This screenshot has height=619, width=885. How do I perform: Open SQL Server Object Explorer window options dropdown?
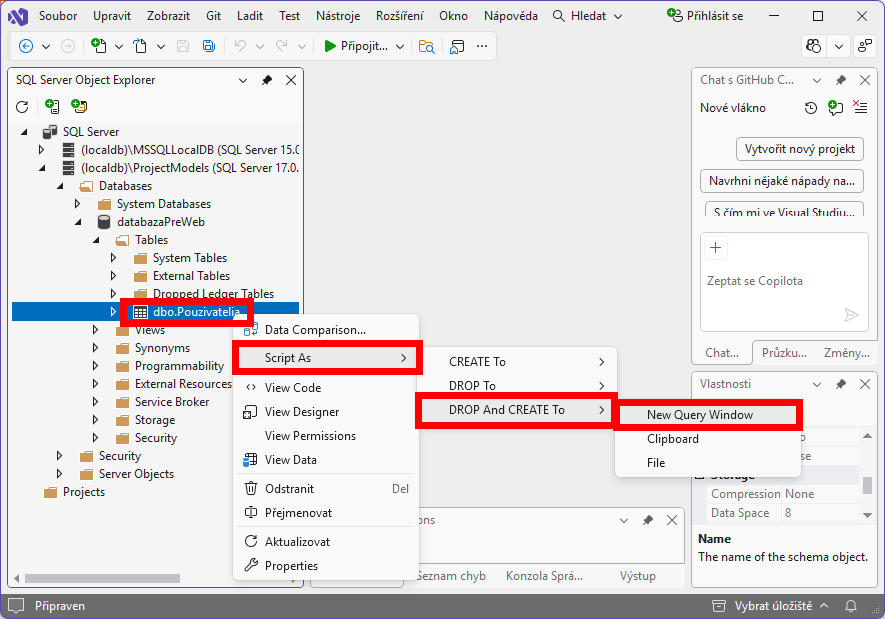tap(243, 80)
